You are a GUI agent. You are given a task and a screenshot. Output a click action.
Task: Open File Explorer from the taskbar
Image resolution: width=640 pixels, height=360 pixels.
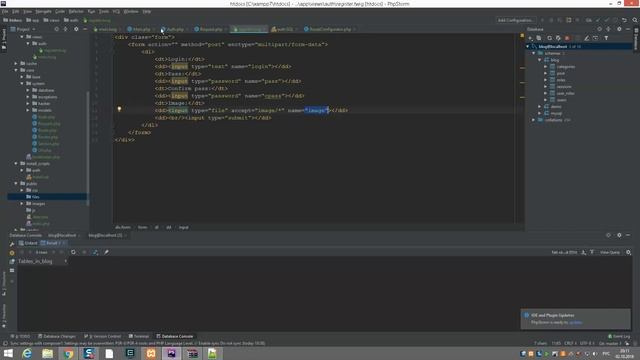tap(48, 353)
